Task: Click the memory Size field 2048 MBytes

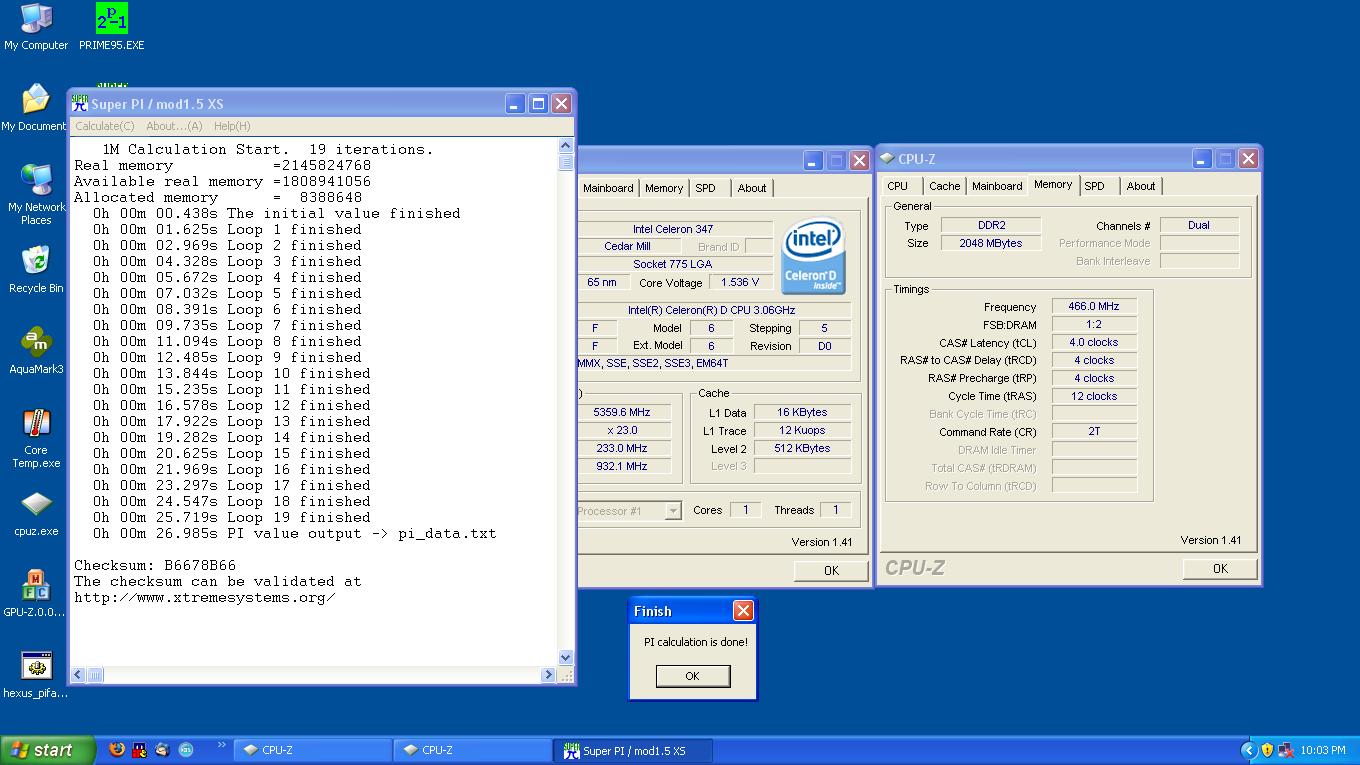Action: (991, 243)
